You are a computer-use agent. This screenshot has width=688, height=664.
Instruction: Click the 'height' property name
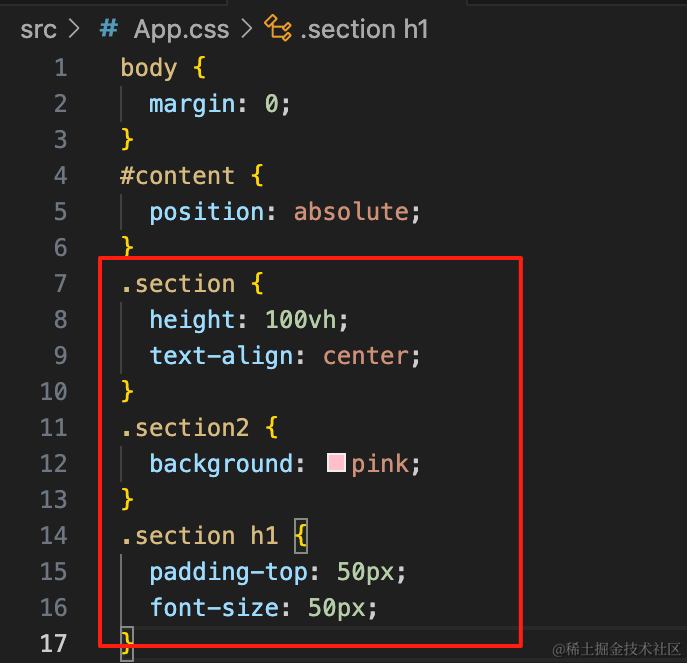(x=192, y=319)
